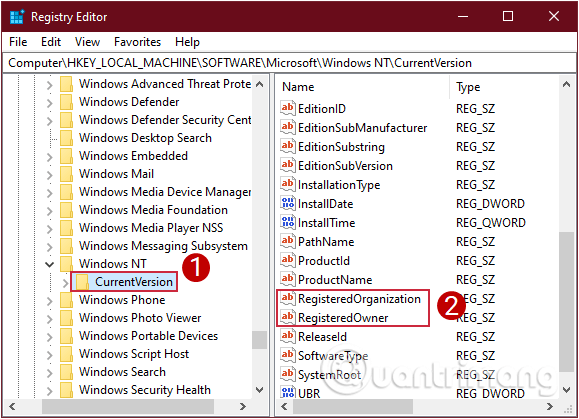Viewport: 579px width, 419px height.
Task: Click the string icon beside PathName
Action: pos(288,241)
